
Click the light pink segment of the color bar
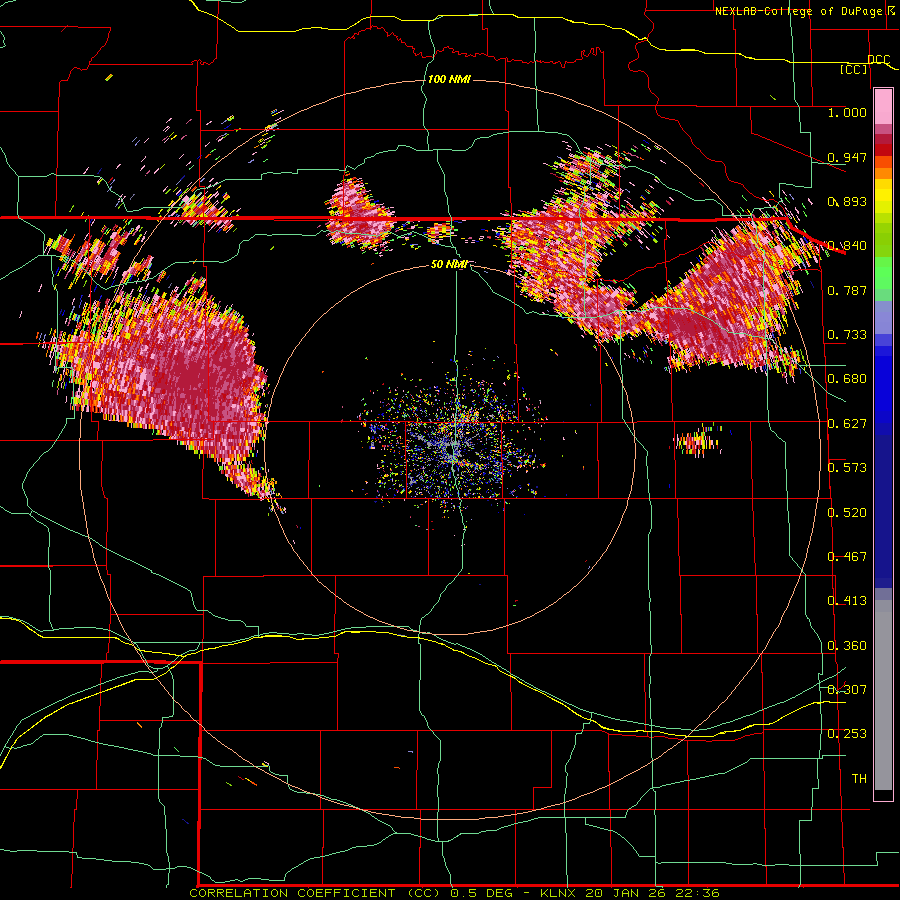(x=883, y=106)
